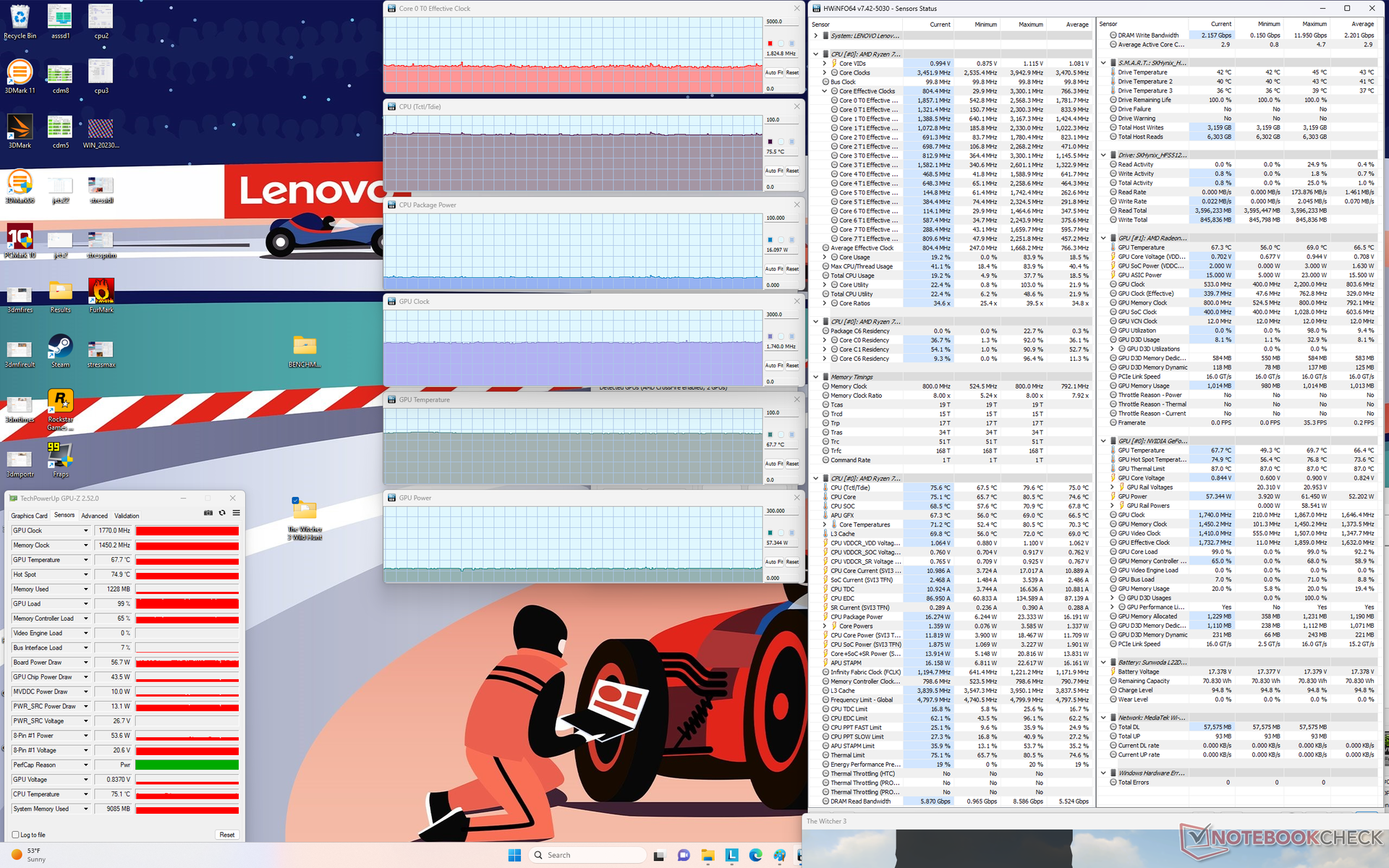Collapse the Memory Timings sensor group
Image resolution: width=1389 pixels, height=868 pixels.
816,377
